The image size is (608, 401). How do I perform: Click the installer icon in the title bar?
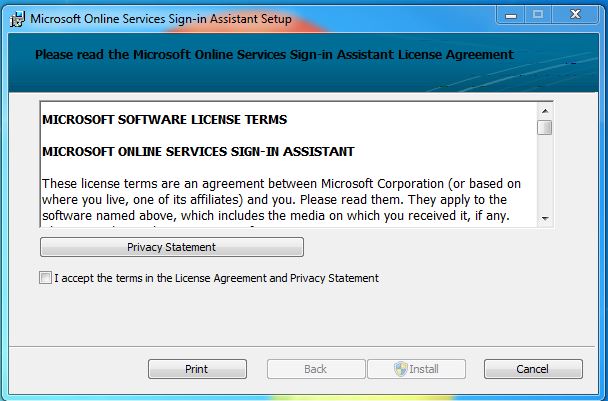click(16, 17)
